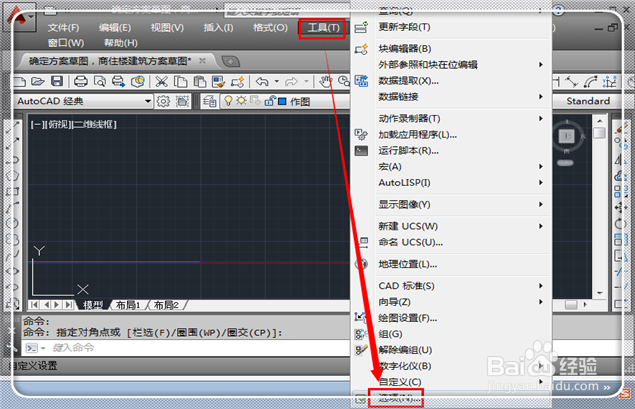635x409 pixels.
Task: Click the Update Fields icon in menu
Action: click(361, 27)
